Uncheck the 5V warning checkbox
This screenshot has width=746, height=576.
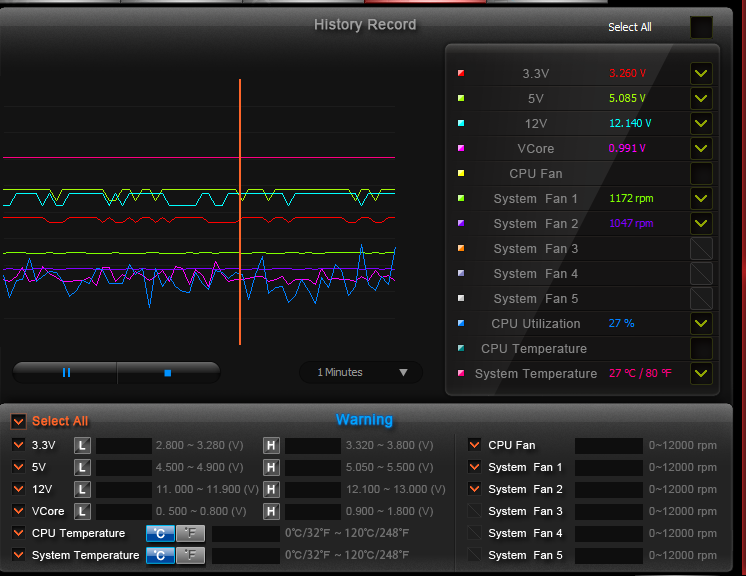pyautogui.click(x=19, y=467)
